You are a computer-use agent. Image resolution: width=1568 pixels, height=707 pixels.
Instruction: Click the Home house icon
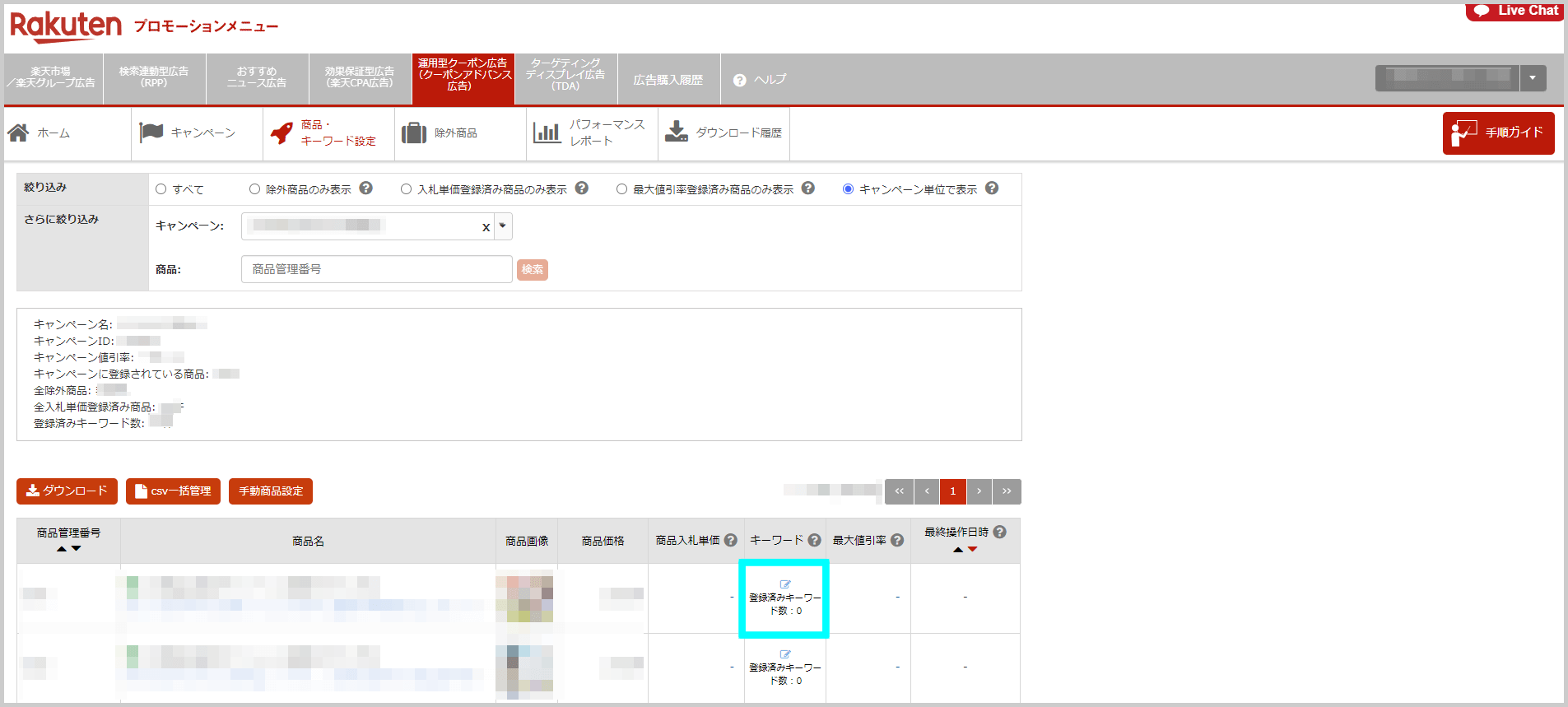pyautogui.click(x=18, y=133)
